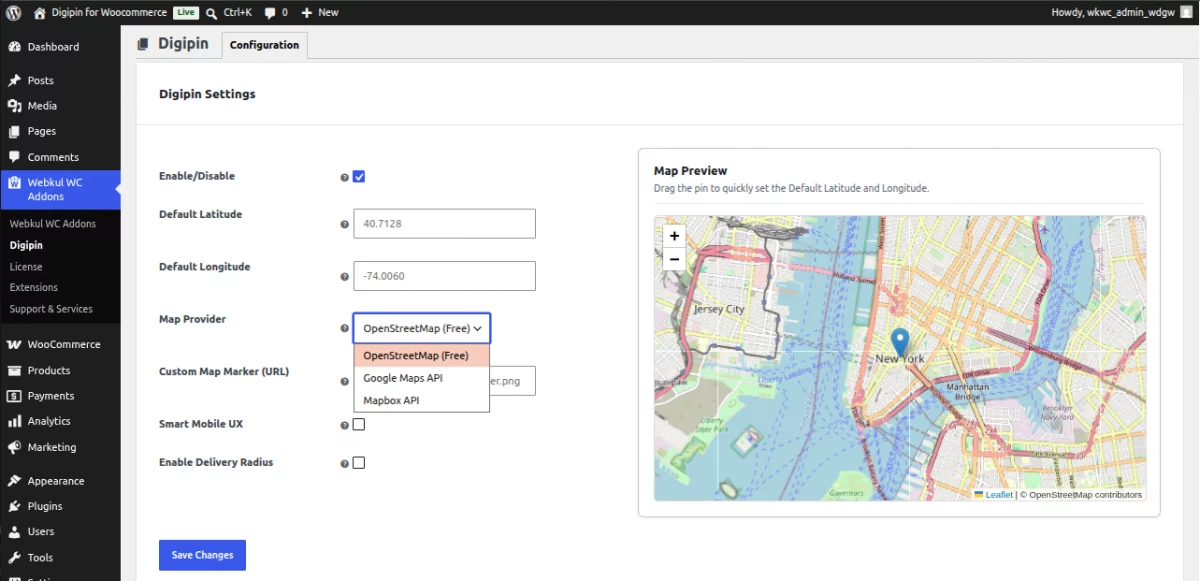
Task: Click the Webkul WC Addons icon
Action: [x=14, y=183]
